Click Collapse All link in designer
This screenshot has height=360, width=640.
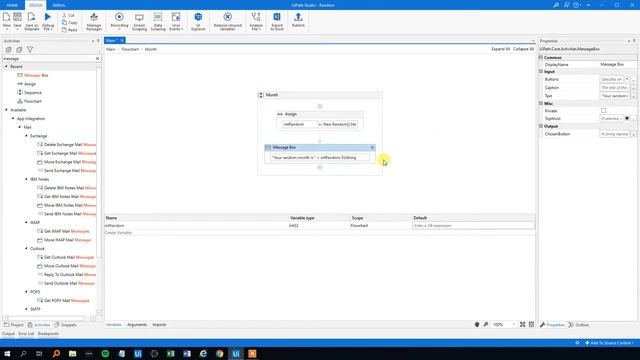pos(523,49)
